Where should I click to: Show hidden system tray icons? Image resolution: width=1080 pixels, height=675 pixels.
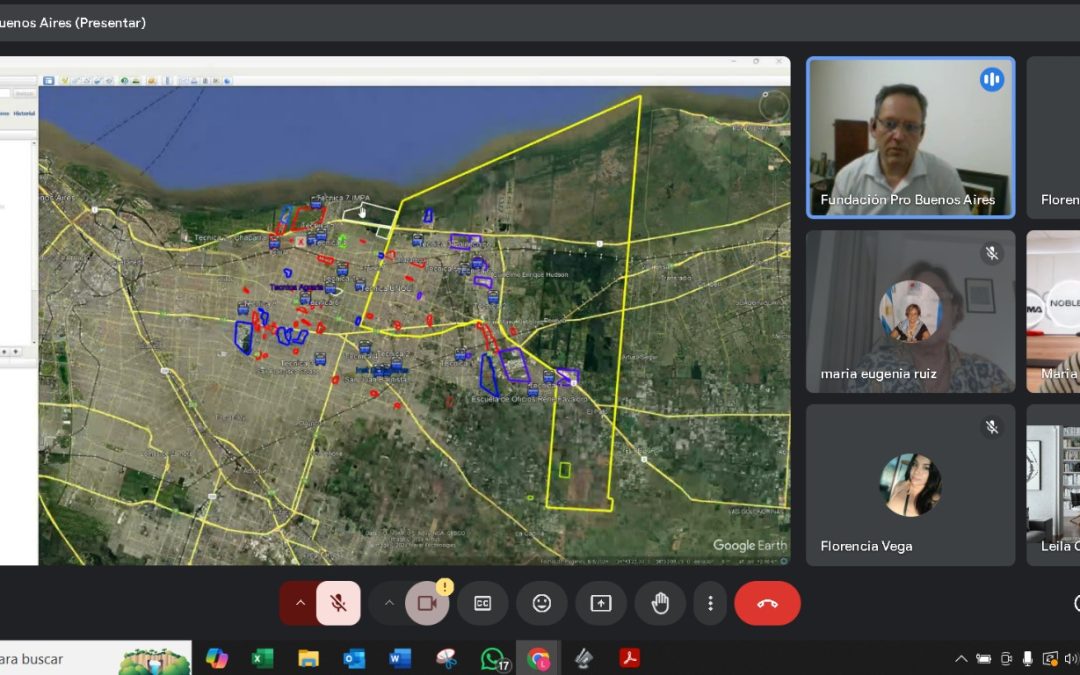pyautogui.click(x=961, y=659)
